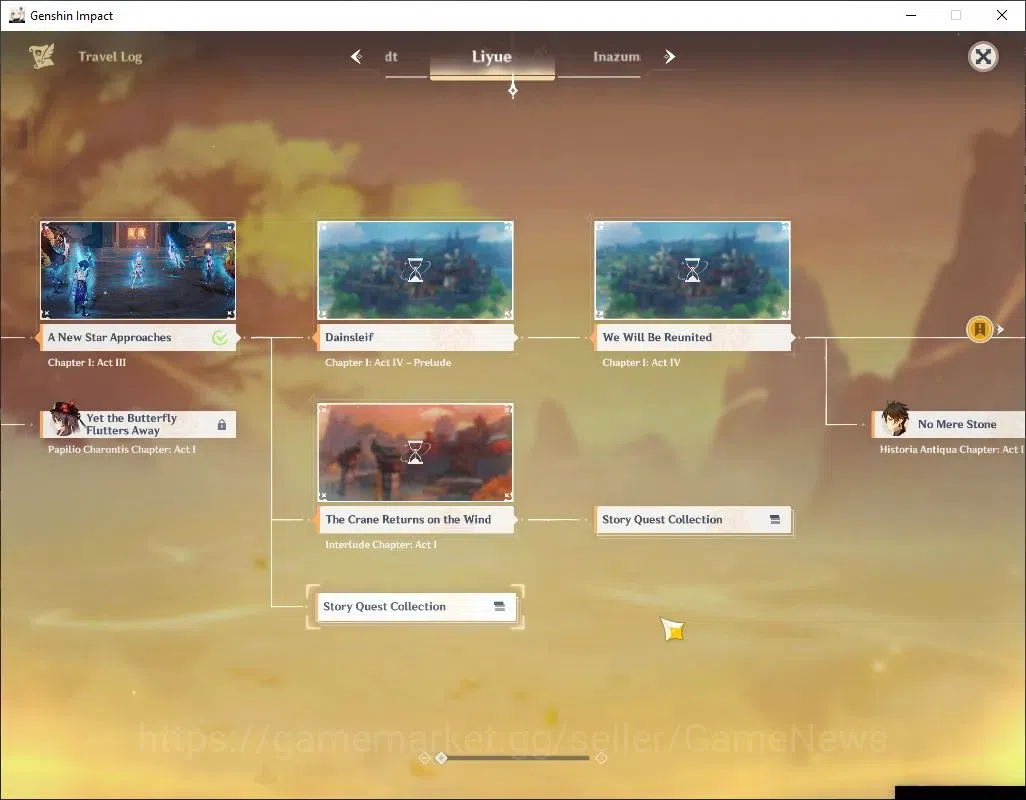Click 'Chapter I: Act IV – Prelude' subtitle
The height and width of the screenshot is (800, 1026).
[x=388, y=362]
